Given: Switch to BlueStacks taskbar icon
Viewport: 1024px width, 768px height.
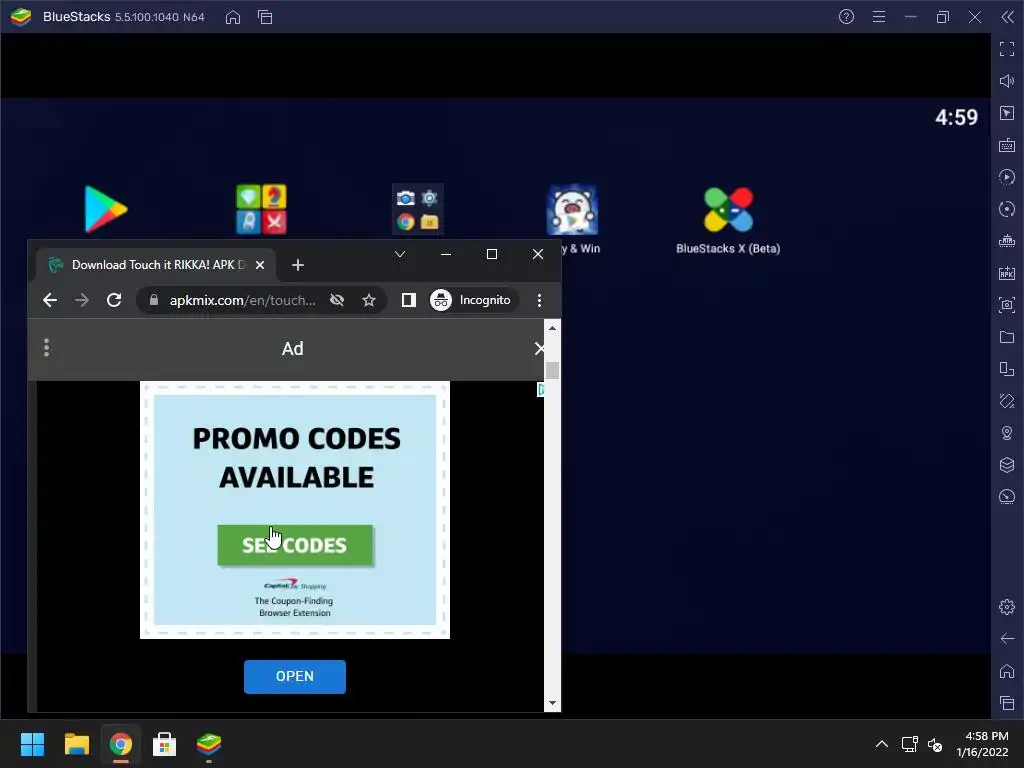Looking at the screenshot, I should coord(209,744).
